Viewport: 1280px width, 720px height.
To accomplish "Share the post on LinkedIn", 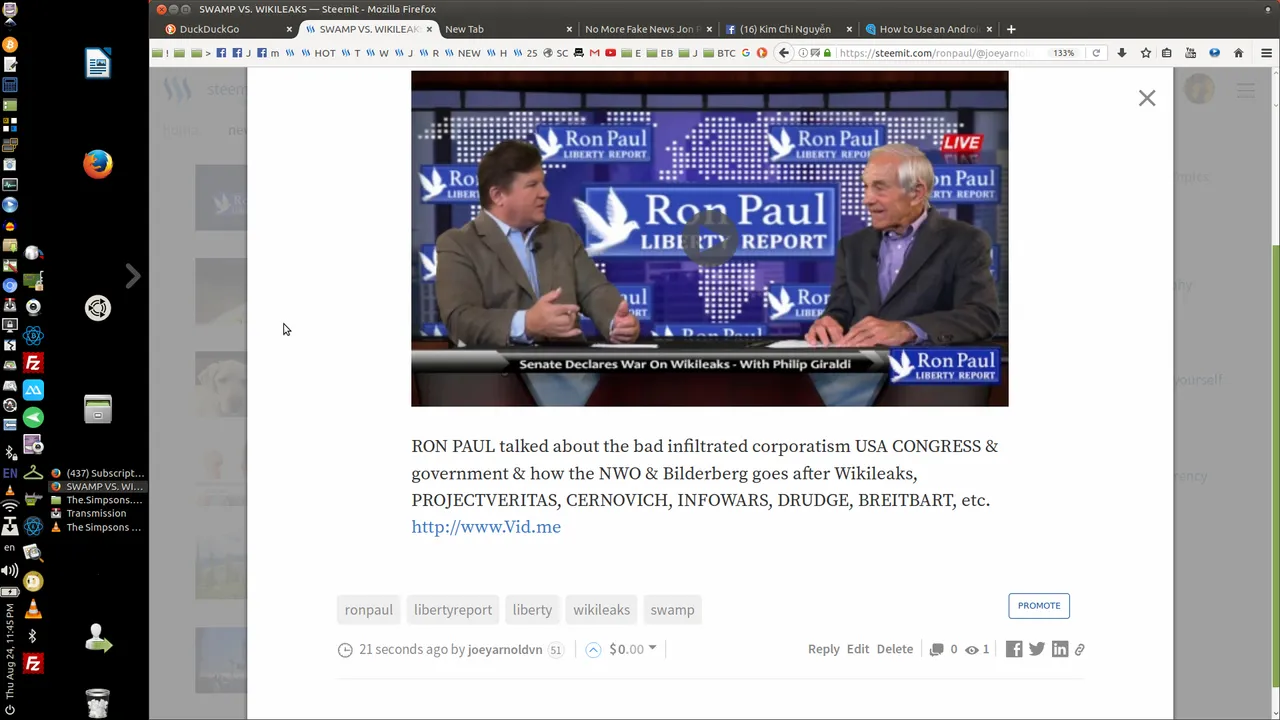I will (1060, 650).
